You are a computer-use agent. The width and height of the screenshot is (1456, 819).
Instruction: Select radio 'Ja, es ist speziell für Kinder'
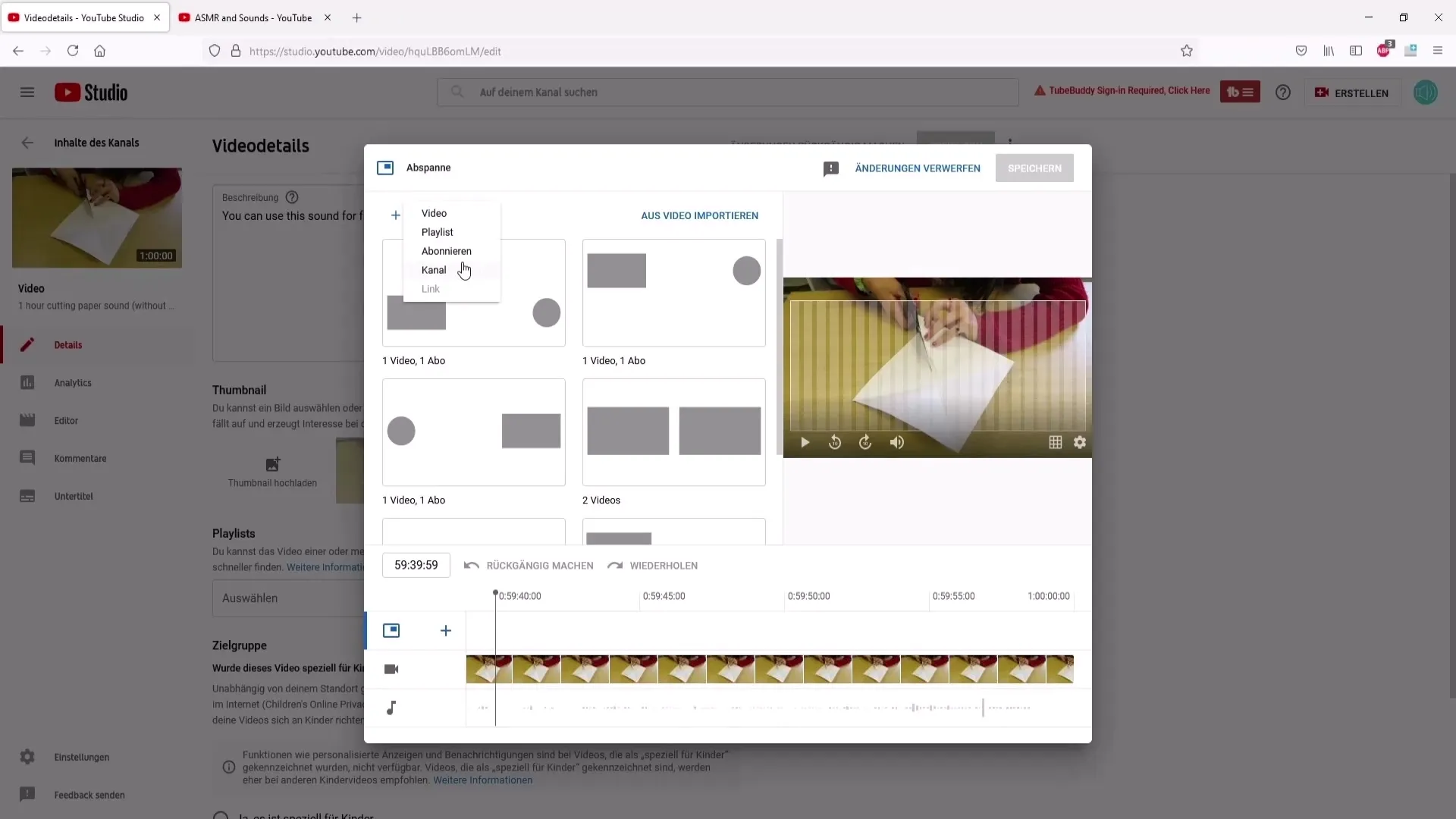[221, 816]
